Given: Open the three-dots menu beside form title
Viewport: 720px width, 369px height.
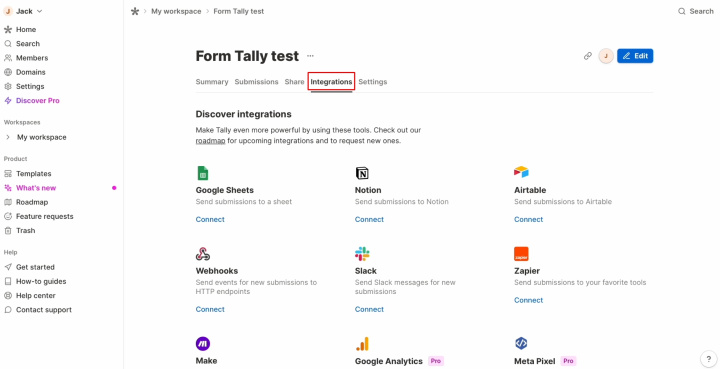Looking at the screenshot, I should 310,56.
